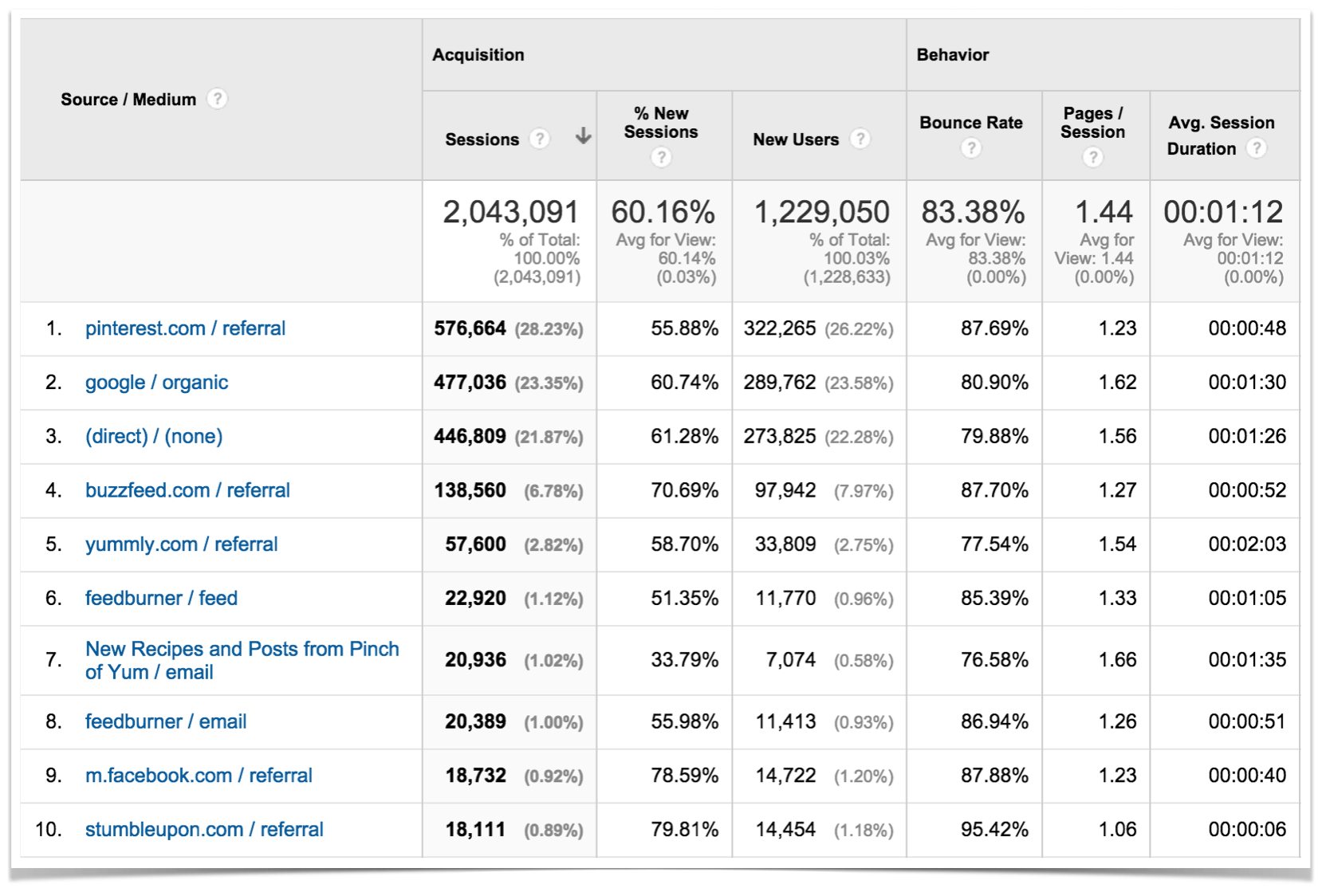Click the descending sort arrow on Sessions
Viewport: 1322px width, 896px height.
click(583, 137)
